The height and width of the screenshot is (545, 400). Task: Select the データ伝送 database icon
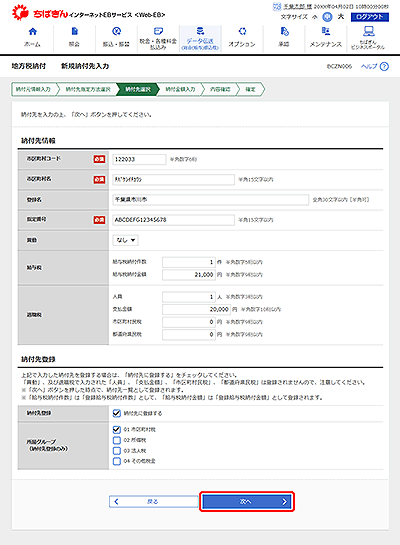pos(200,31)
